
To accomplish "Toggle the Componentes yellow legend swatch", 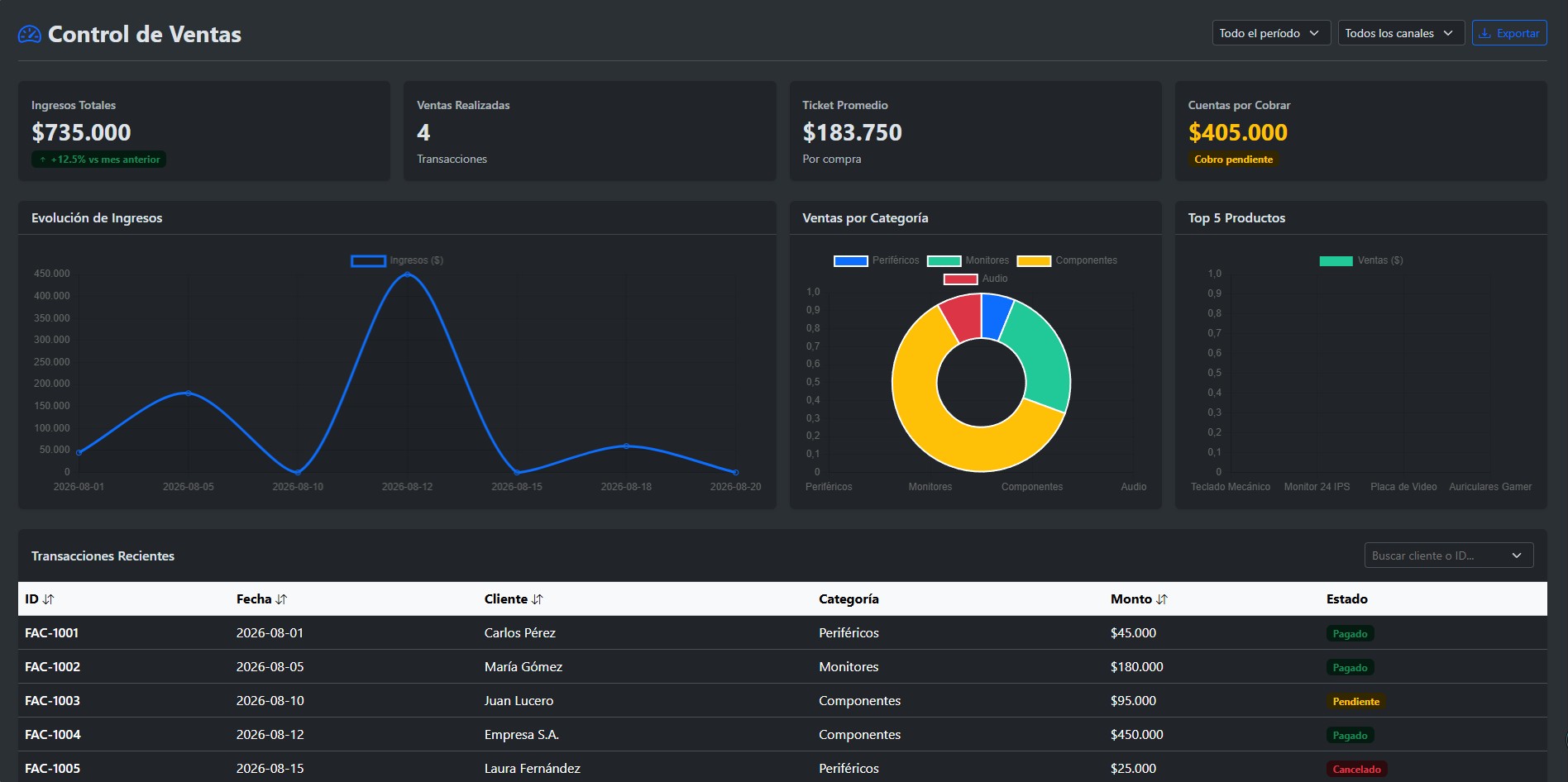I will pyautogui.click(x=1034, y=260).
